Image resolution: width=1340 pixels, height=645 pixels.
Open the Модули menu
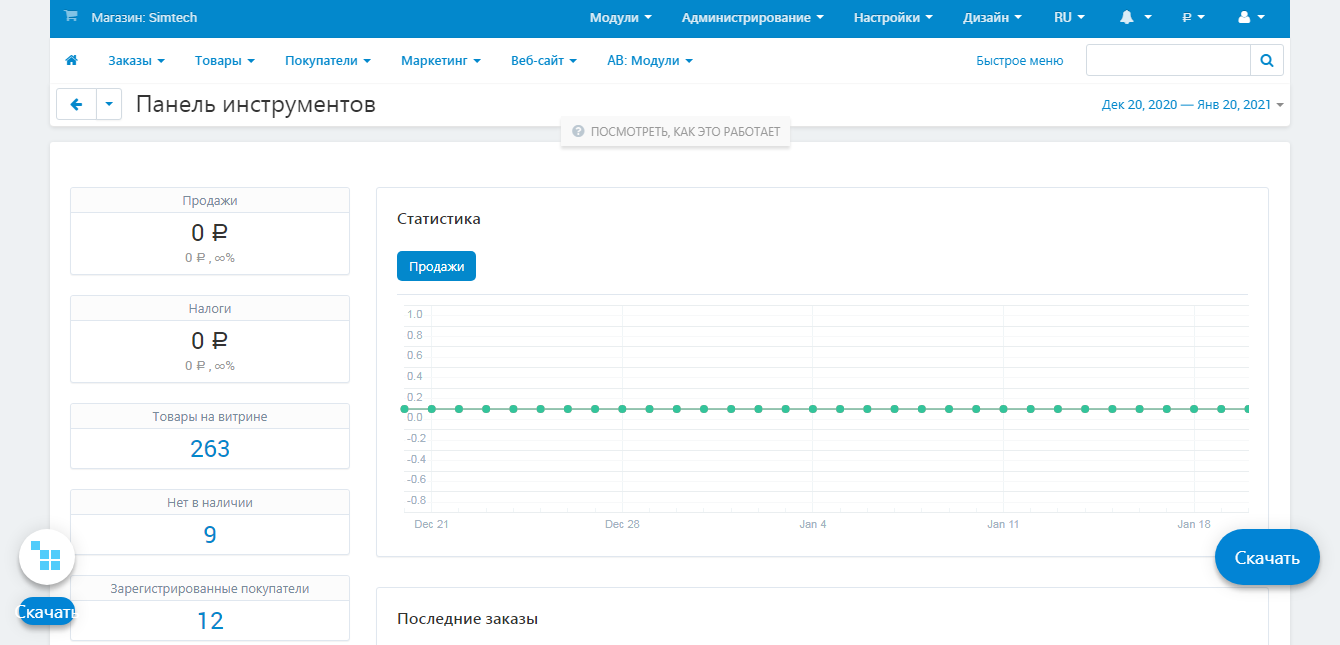620,17
